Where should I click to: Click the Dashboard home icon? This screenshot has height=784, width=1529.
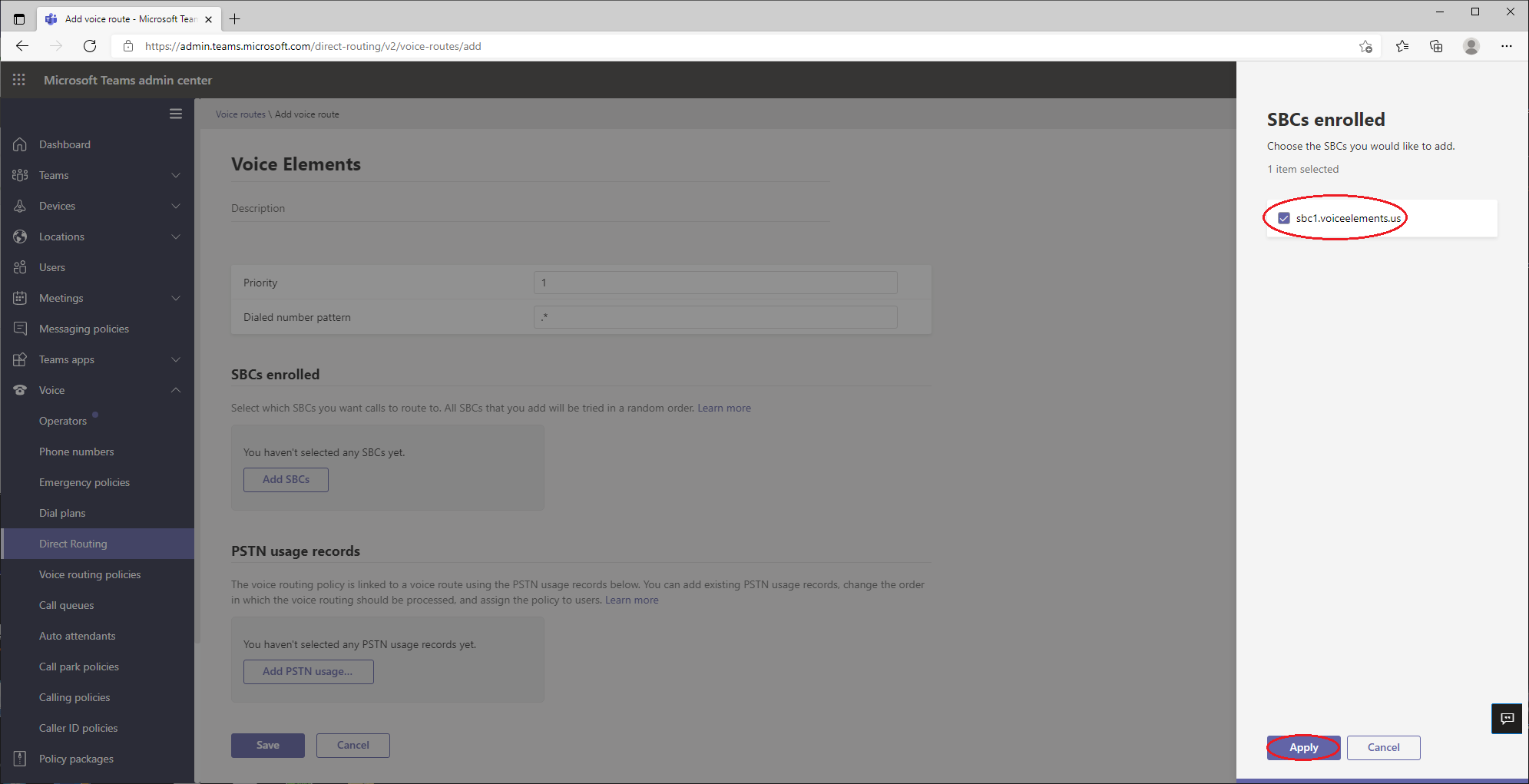point(20,144)
